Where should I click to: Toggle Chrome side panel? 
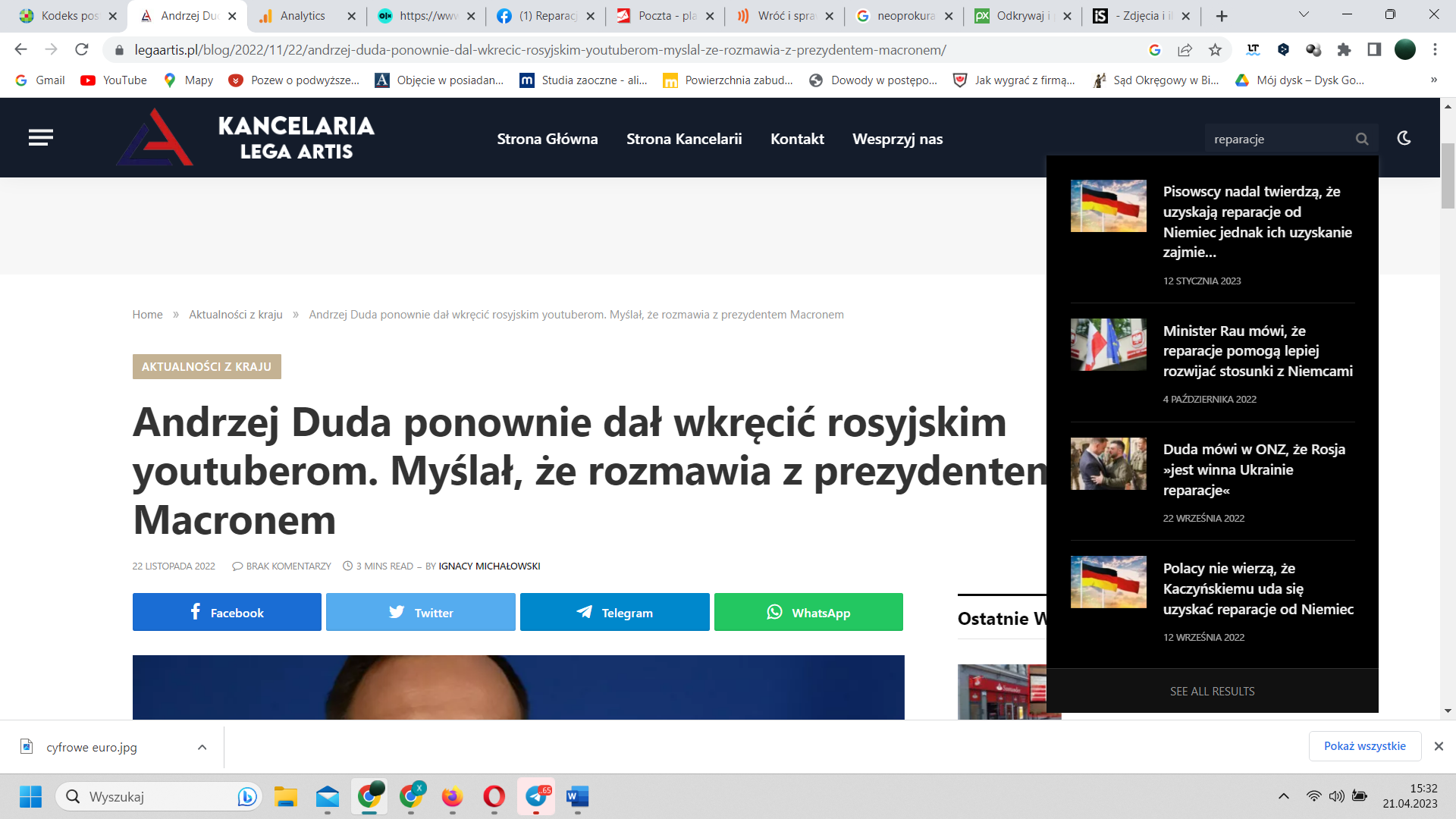[x=1374, y=50]
